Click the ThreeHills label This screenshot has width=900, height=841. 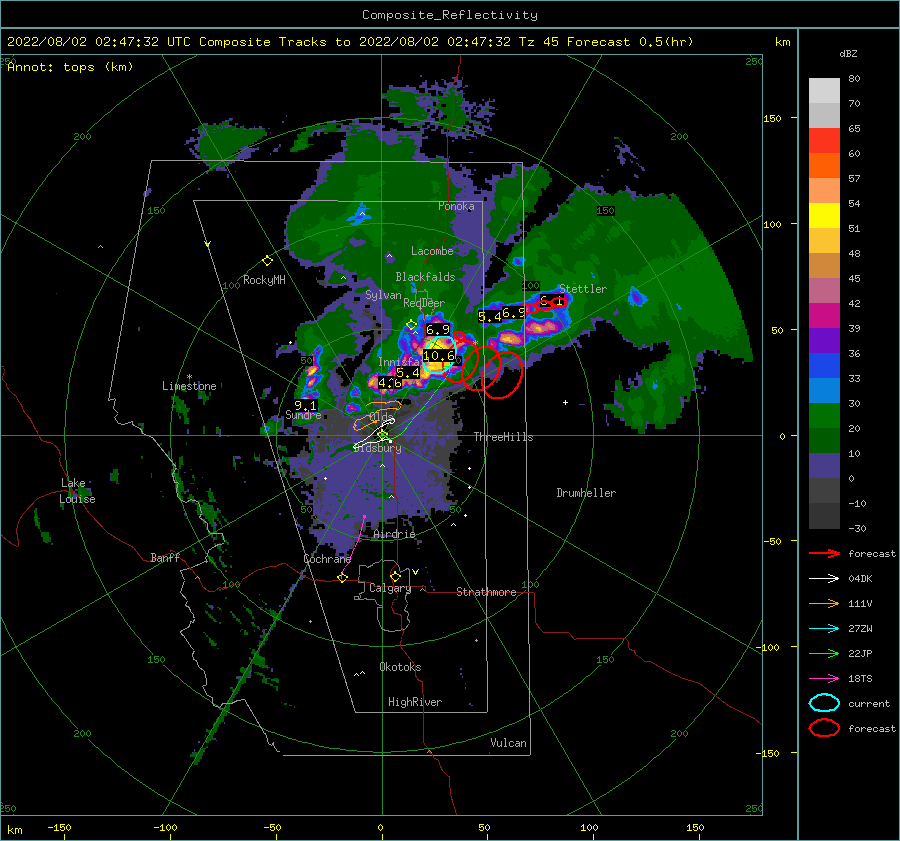click(503, 437)
